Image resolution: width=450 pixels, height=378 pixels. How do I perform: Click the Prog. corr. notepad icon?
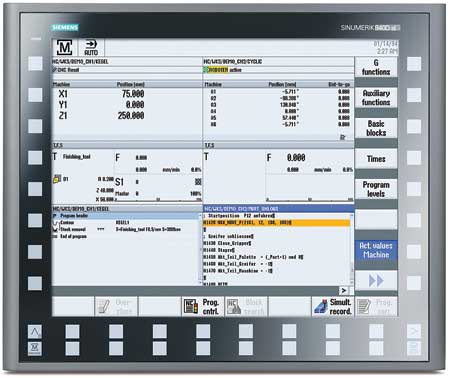pyautogui.click(x=364, y=306)
